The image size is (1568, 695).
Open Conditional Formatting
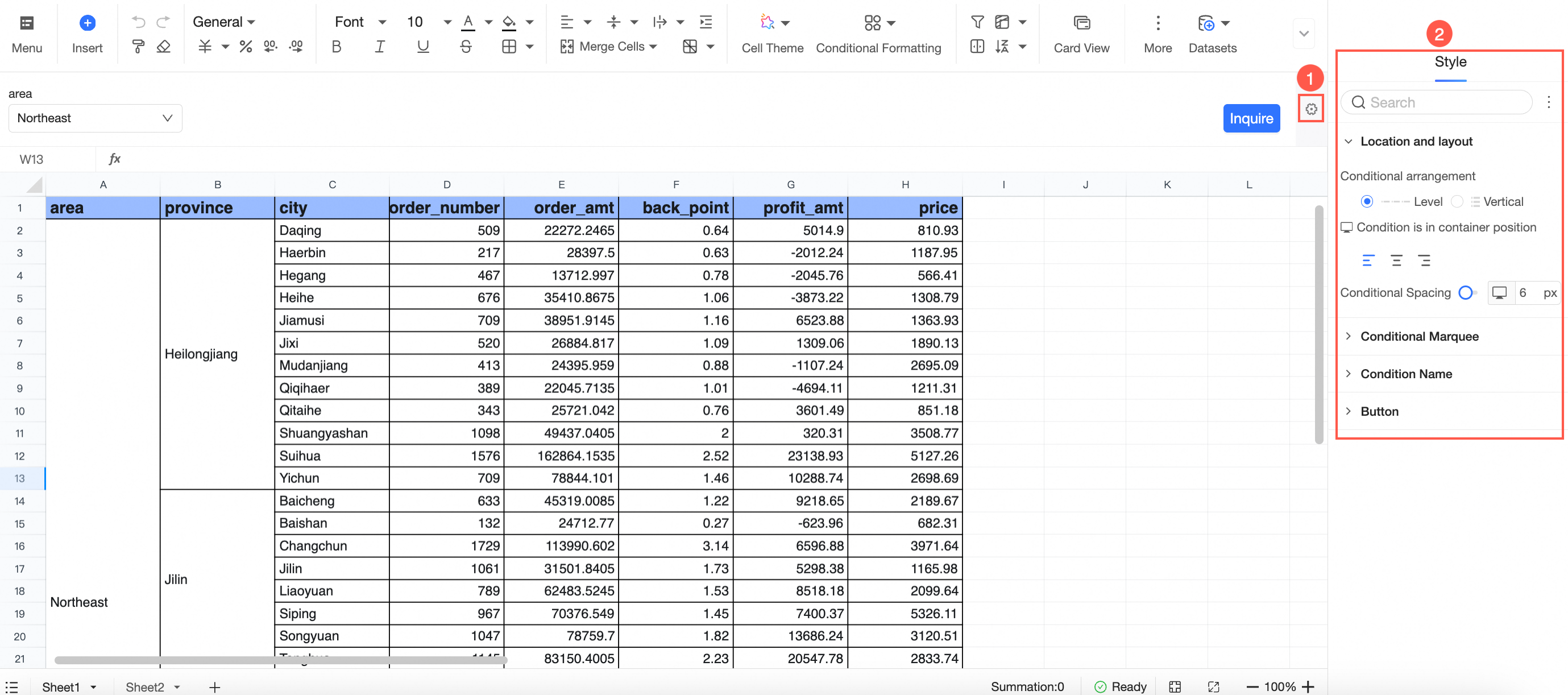[878, 34]
